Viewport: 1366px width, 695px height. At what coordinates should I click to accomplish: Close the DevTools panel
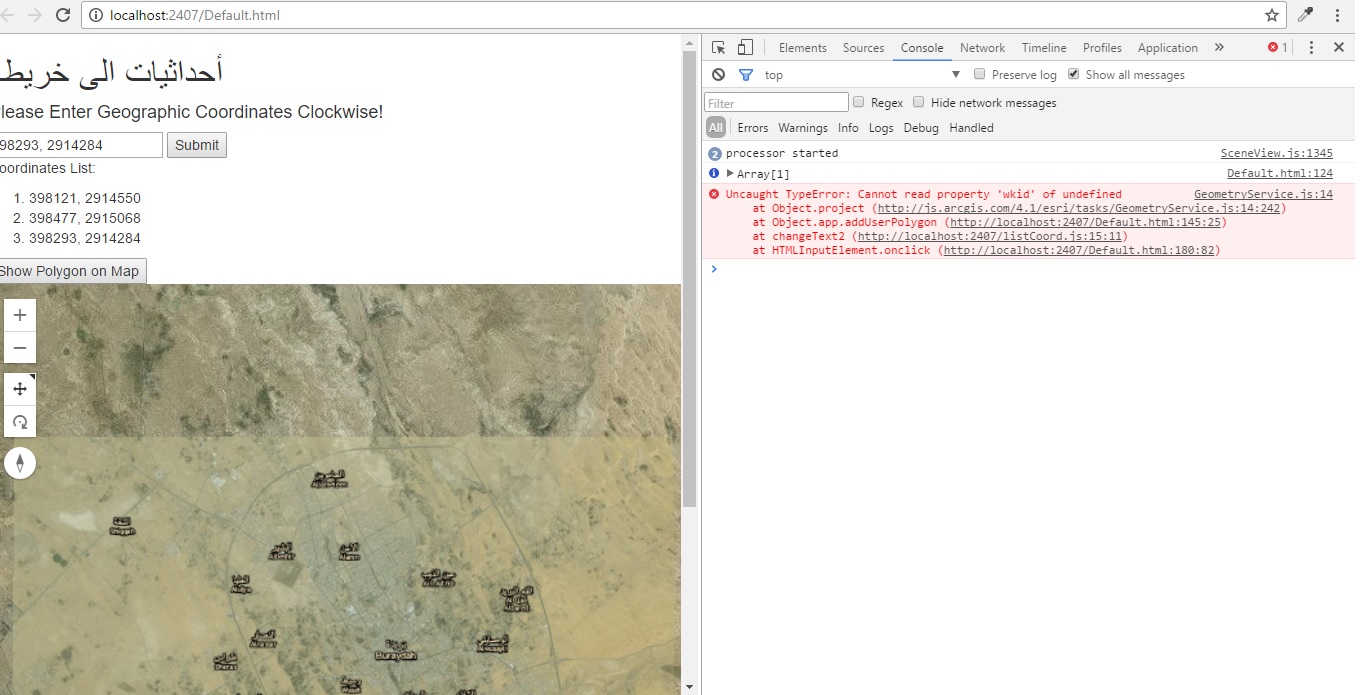point(1339,47)
